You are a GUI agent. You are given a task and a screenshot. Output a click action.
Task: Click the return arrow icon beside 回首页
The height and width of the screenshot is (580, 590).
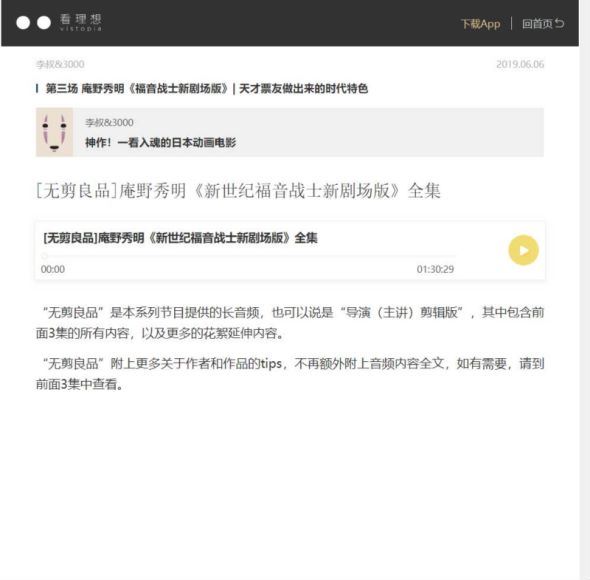click(560, 23)
